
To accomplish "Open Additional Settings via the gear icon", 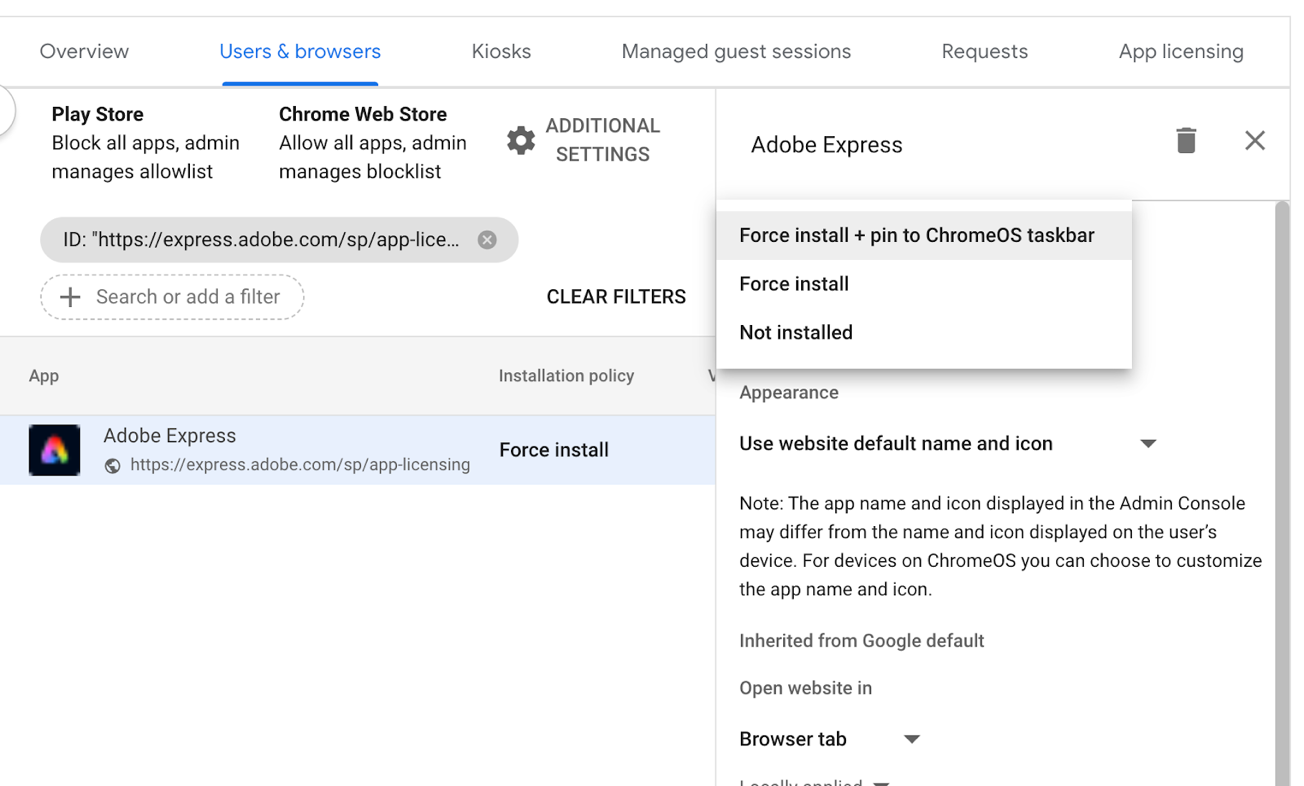I will point(520,140).
